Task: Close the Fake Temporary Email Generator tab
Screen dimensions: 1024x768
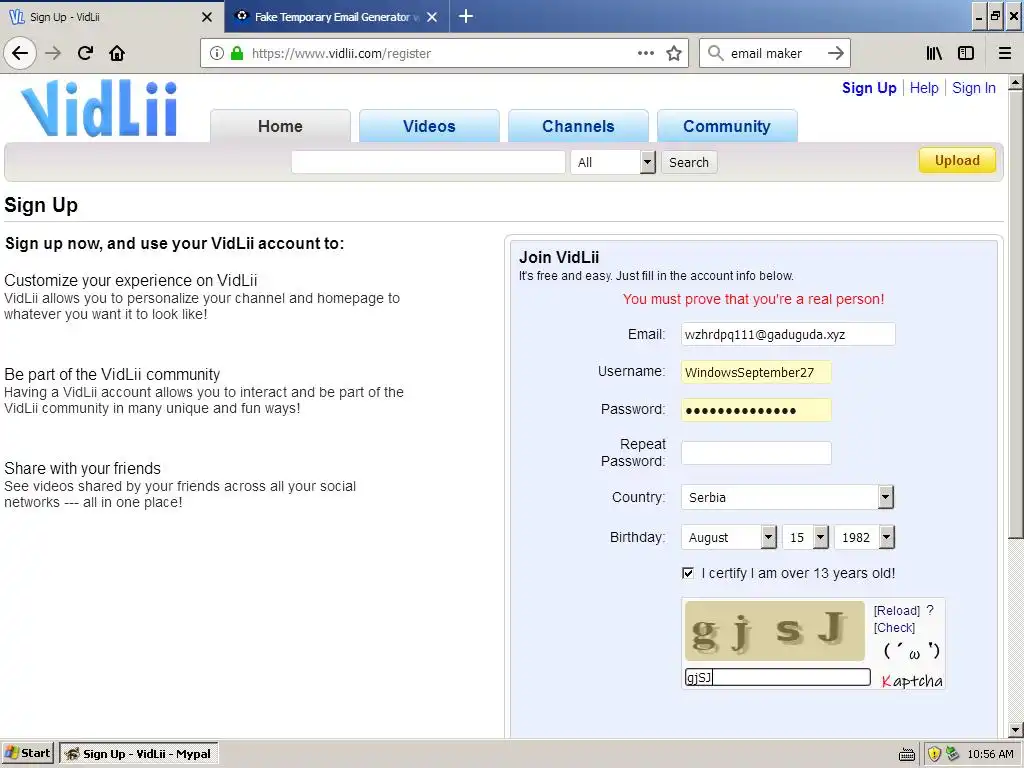Action: [x=432, y=17]
